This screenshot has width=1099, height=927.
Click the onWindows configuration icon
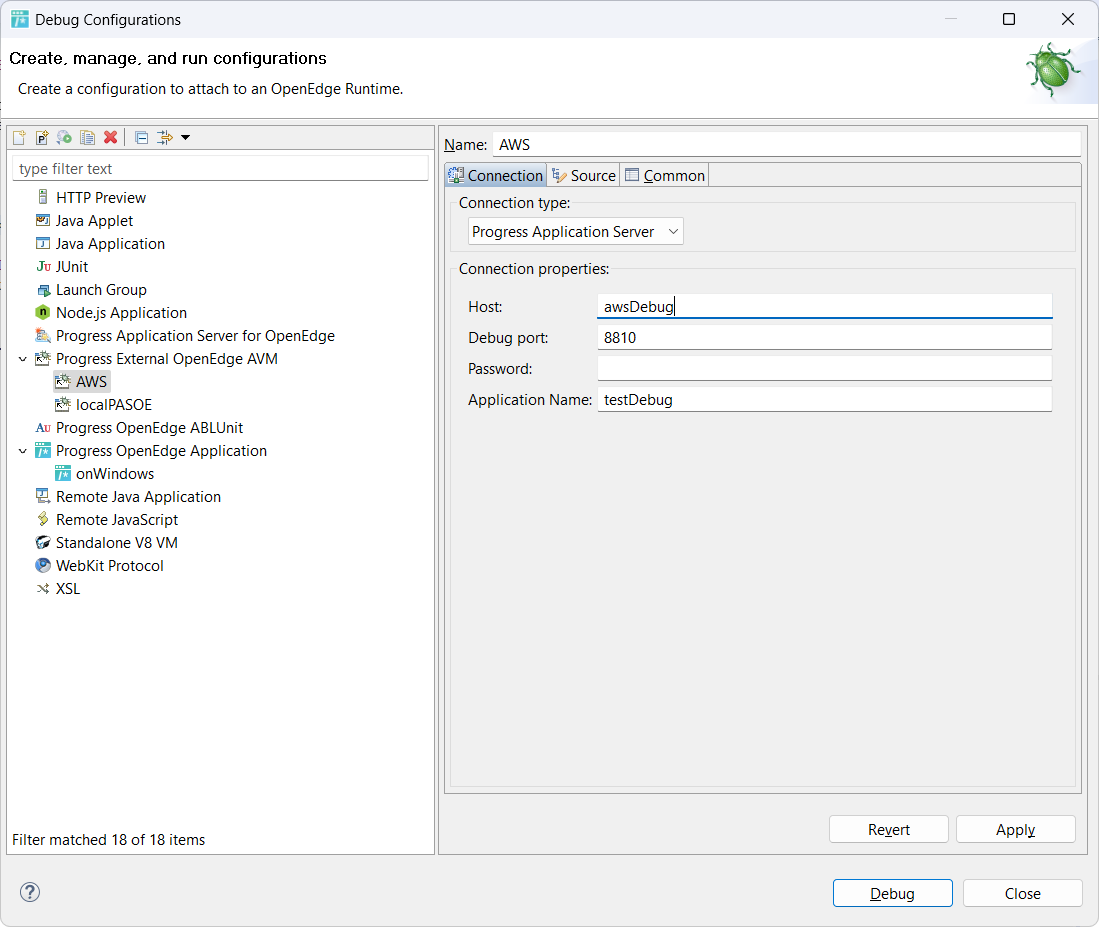click(63, 474)
